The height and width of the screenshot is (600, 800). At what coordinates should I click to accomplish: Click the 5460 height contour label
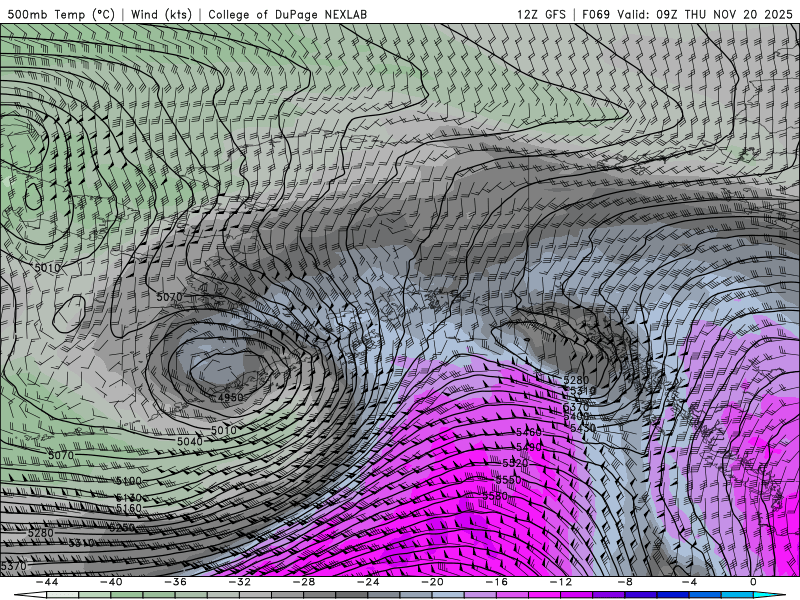tap(529, 433)
